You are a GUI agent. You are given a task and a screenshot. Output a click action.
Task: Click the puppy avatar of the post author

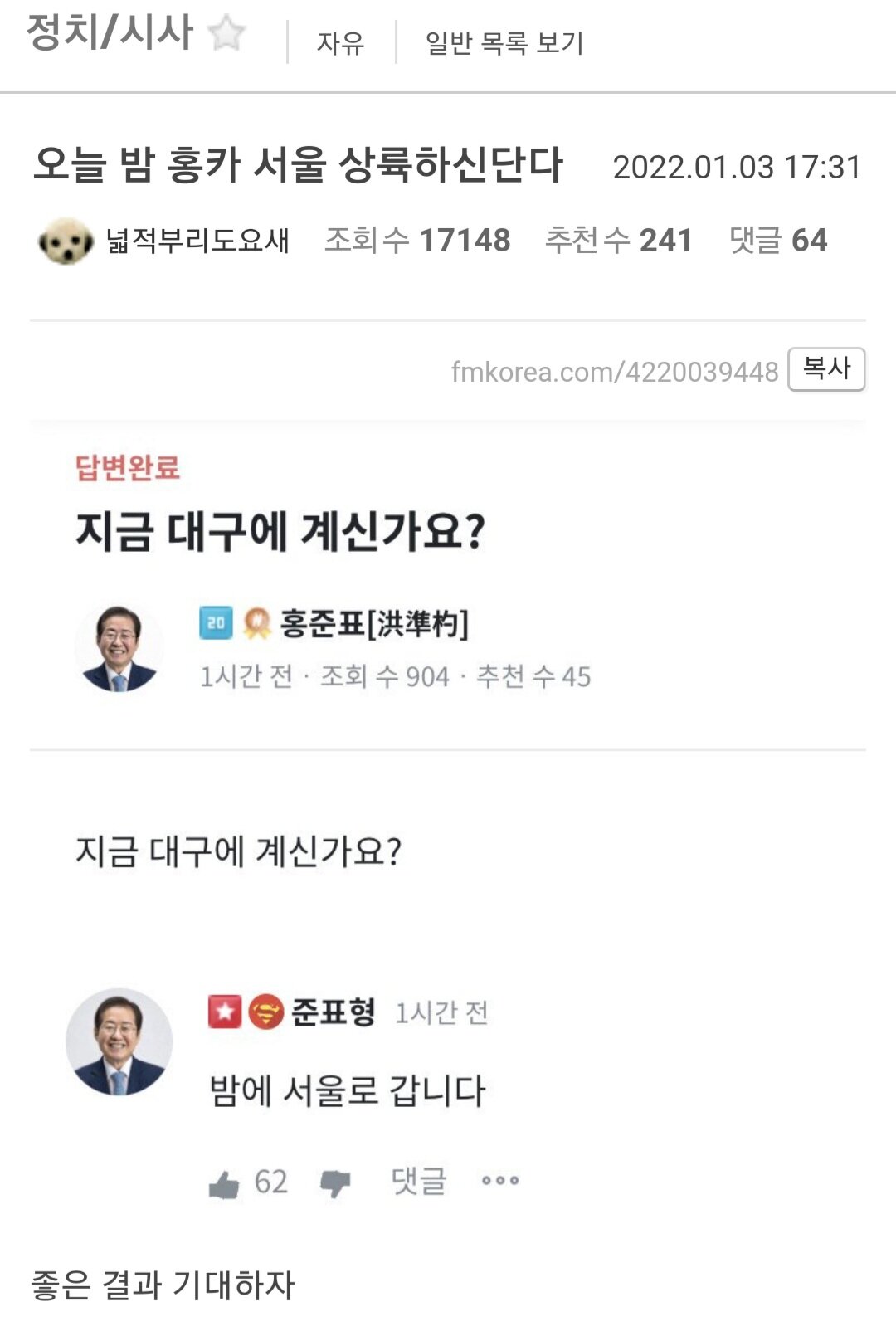66,241
